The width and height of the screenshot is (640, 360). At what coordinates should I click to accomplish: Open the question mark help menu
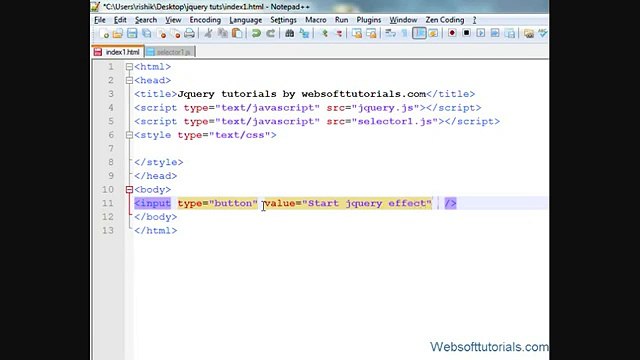[474, 20]
